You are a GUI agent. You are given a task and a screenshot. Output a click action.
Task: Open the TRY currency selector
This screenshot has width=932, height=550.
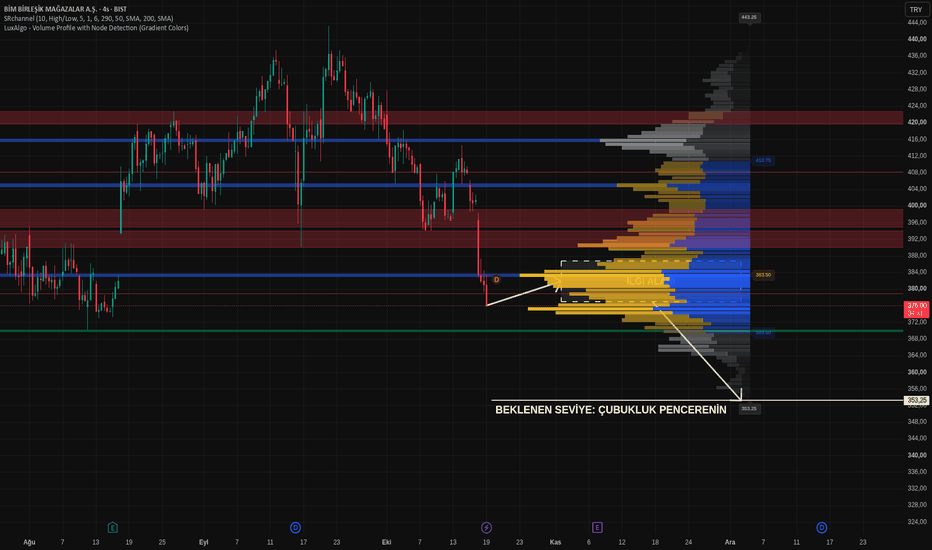915,10
